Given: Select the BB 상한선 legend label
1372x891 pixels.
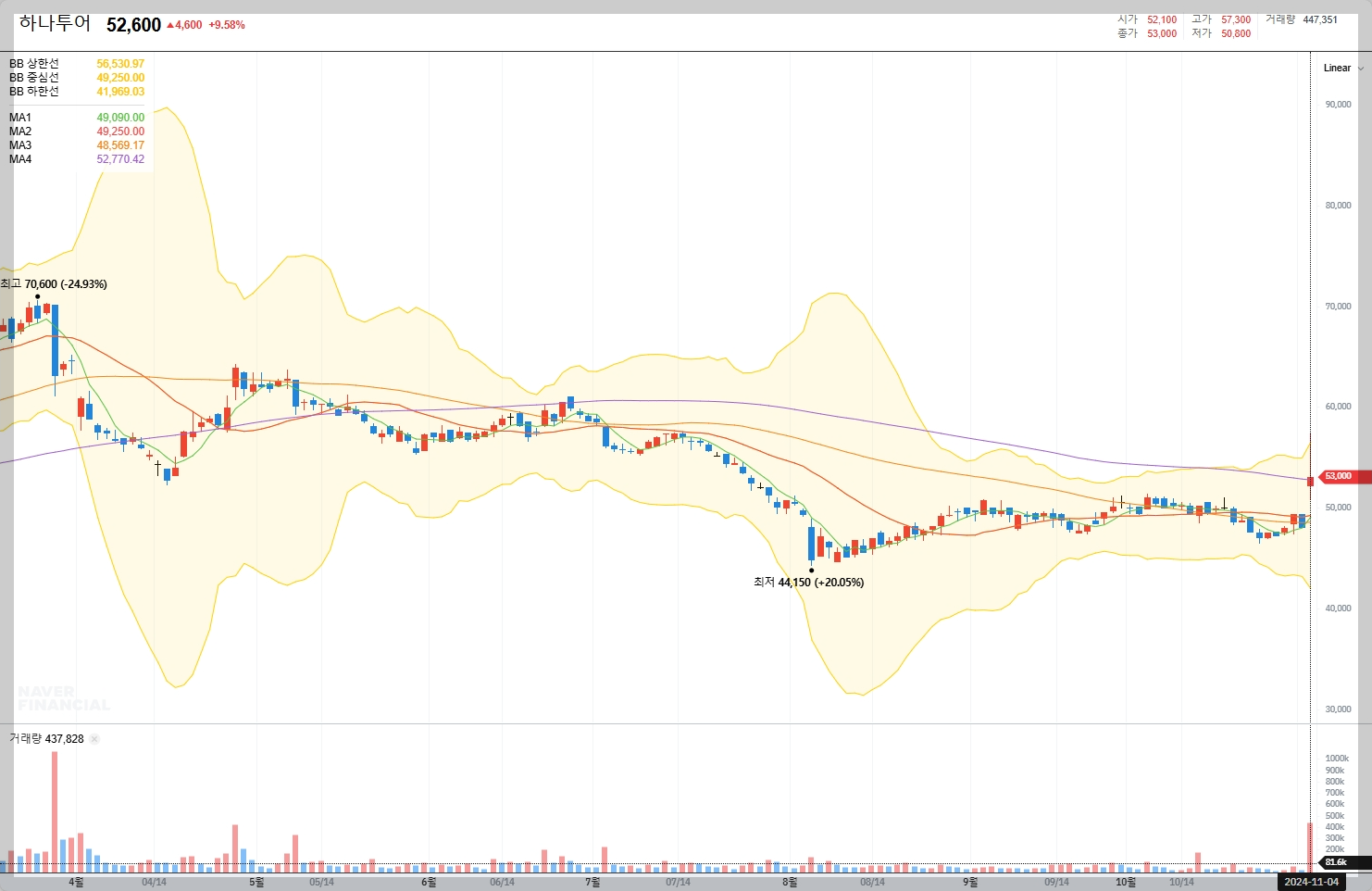Looking at the screenshot, I should [x=34, y=64].
